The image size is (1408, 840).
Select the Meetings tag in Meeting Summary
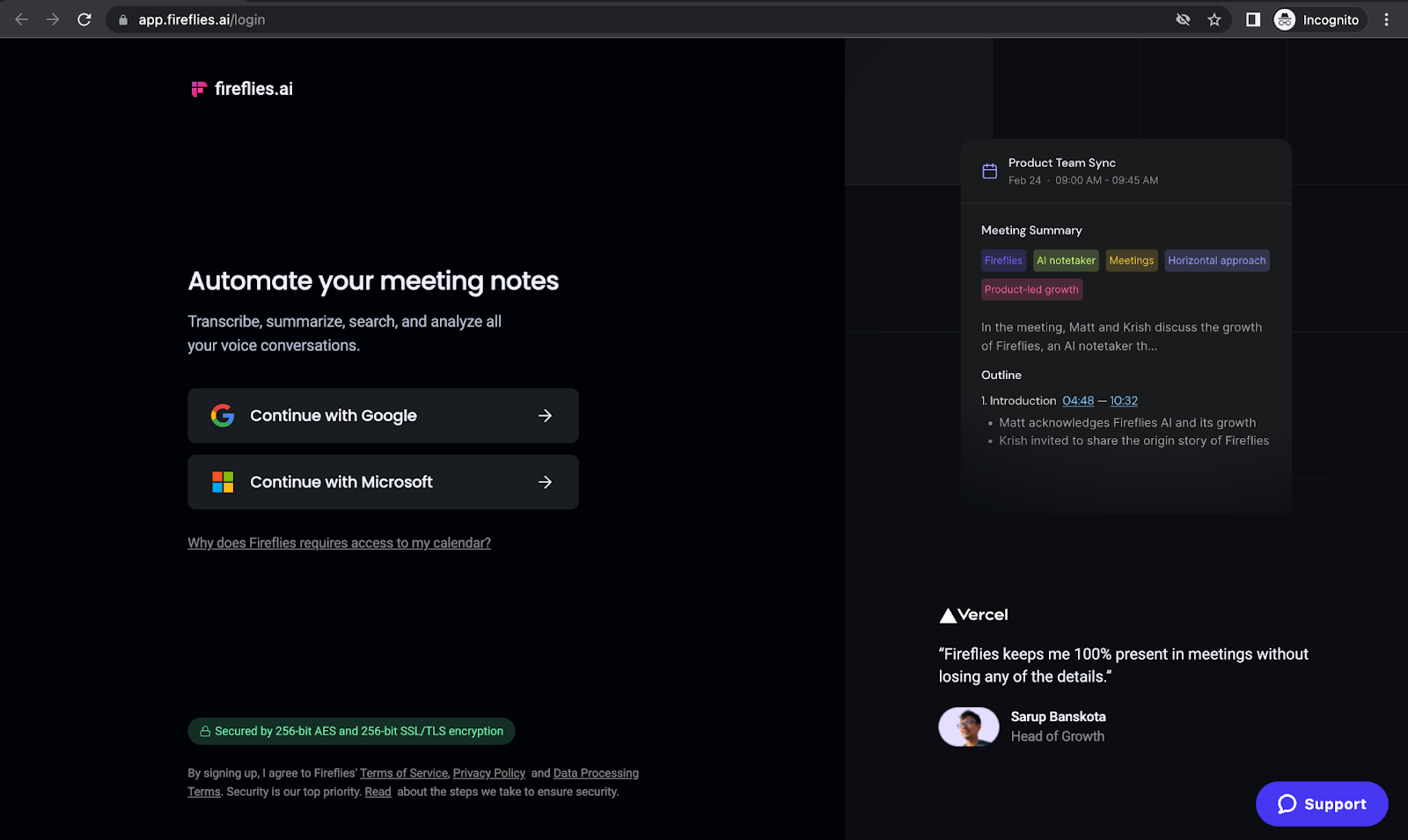point(1132,260)
